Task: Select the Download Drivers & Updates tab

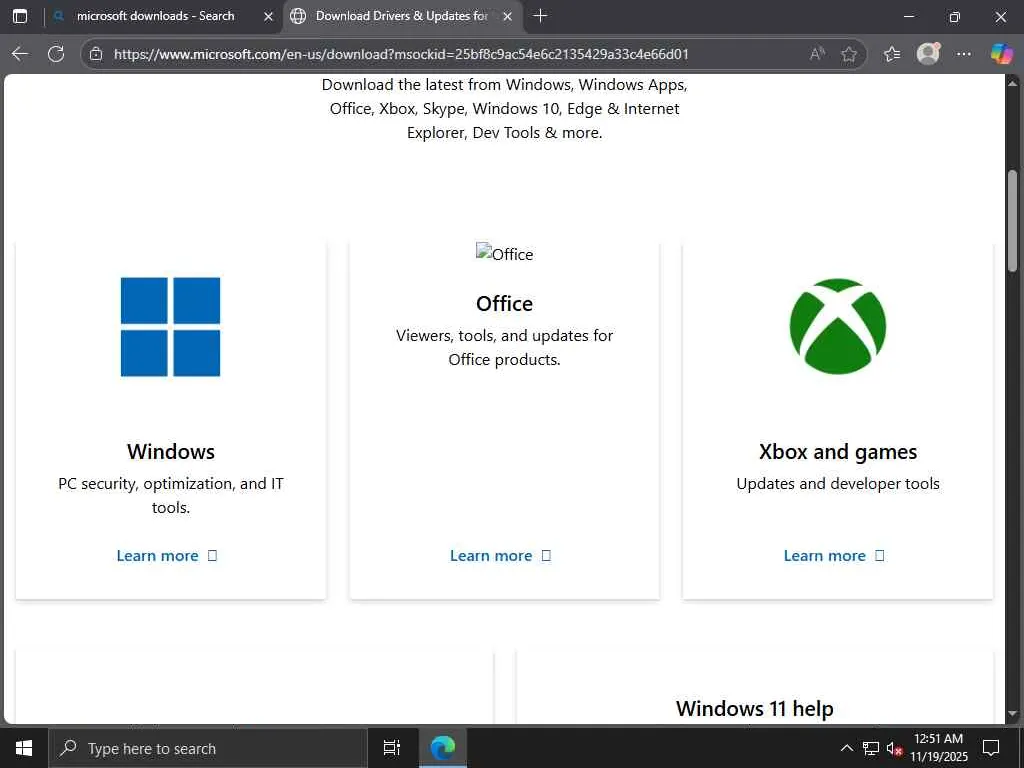Action: [x=403, y=16]
